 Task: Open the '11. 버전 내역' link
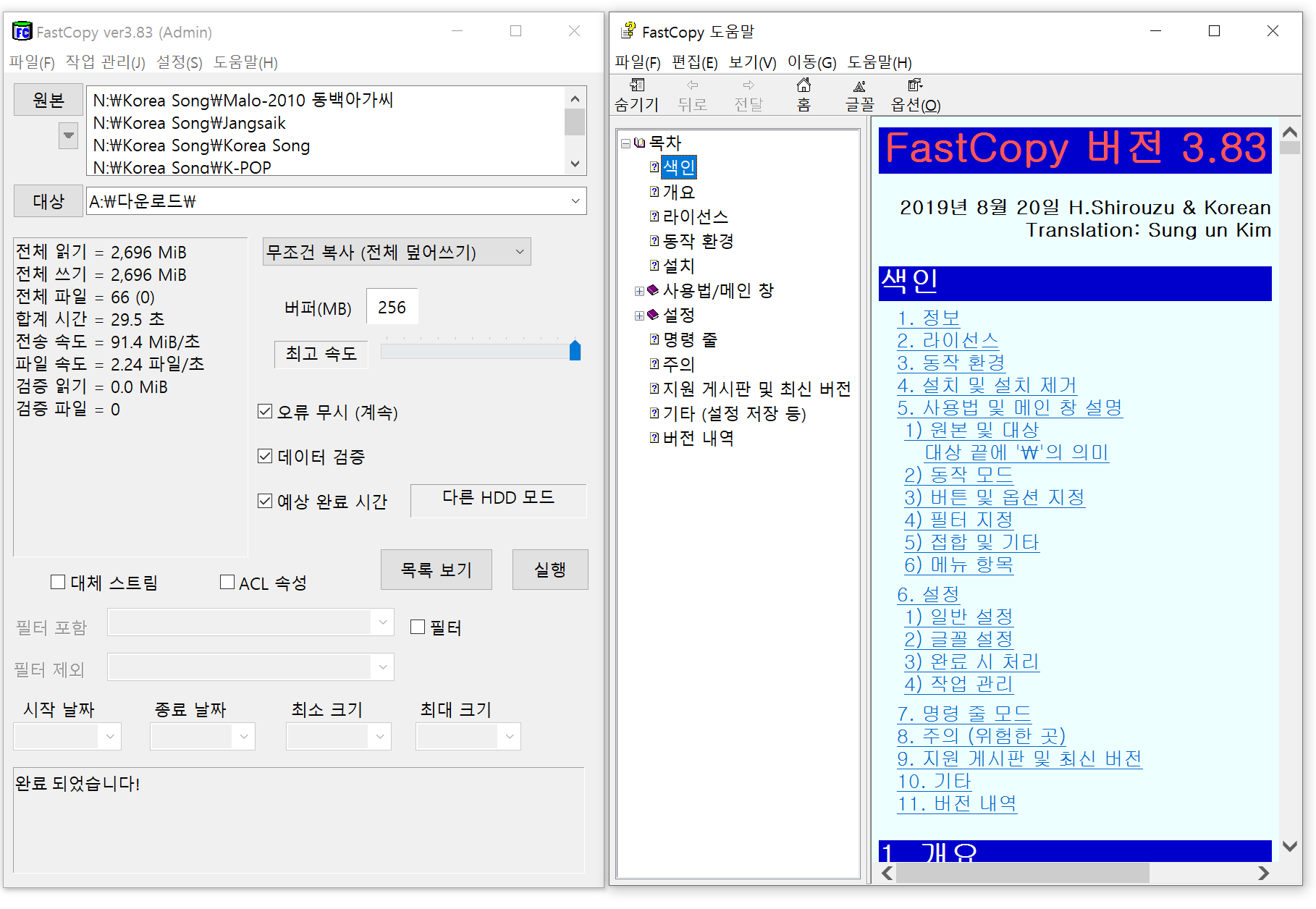[x=957, y=803]
